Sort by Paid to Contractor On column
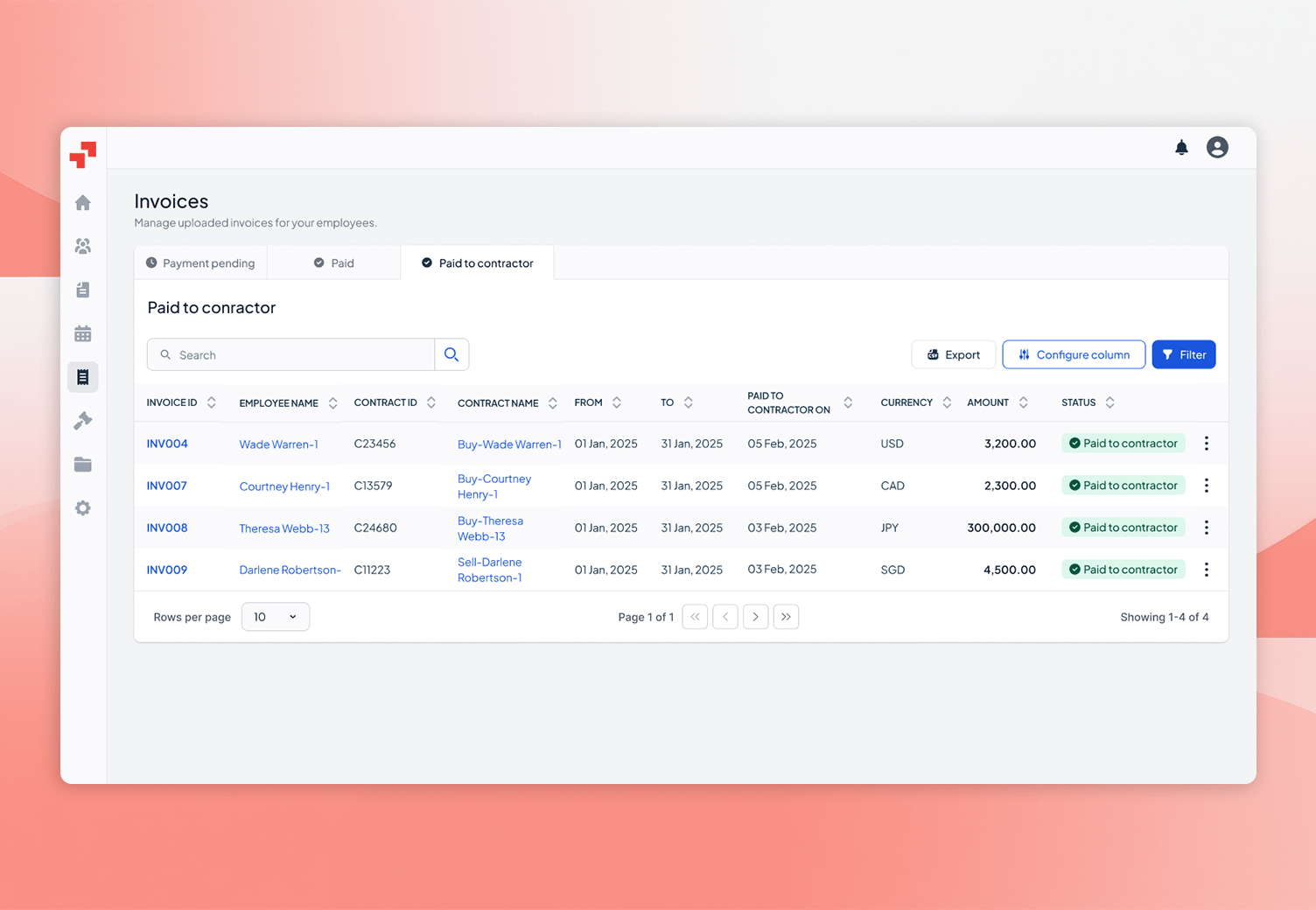Screen dimensions: 1316x910 click(848, 402)
